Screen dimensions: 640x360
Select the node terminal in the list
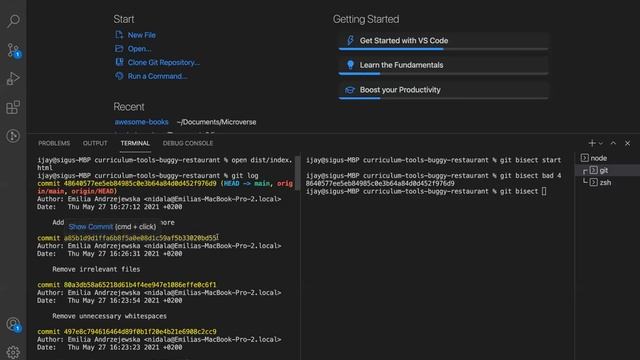tap(607, 158)
